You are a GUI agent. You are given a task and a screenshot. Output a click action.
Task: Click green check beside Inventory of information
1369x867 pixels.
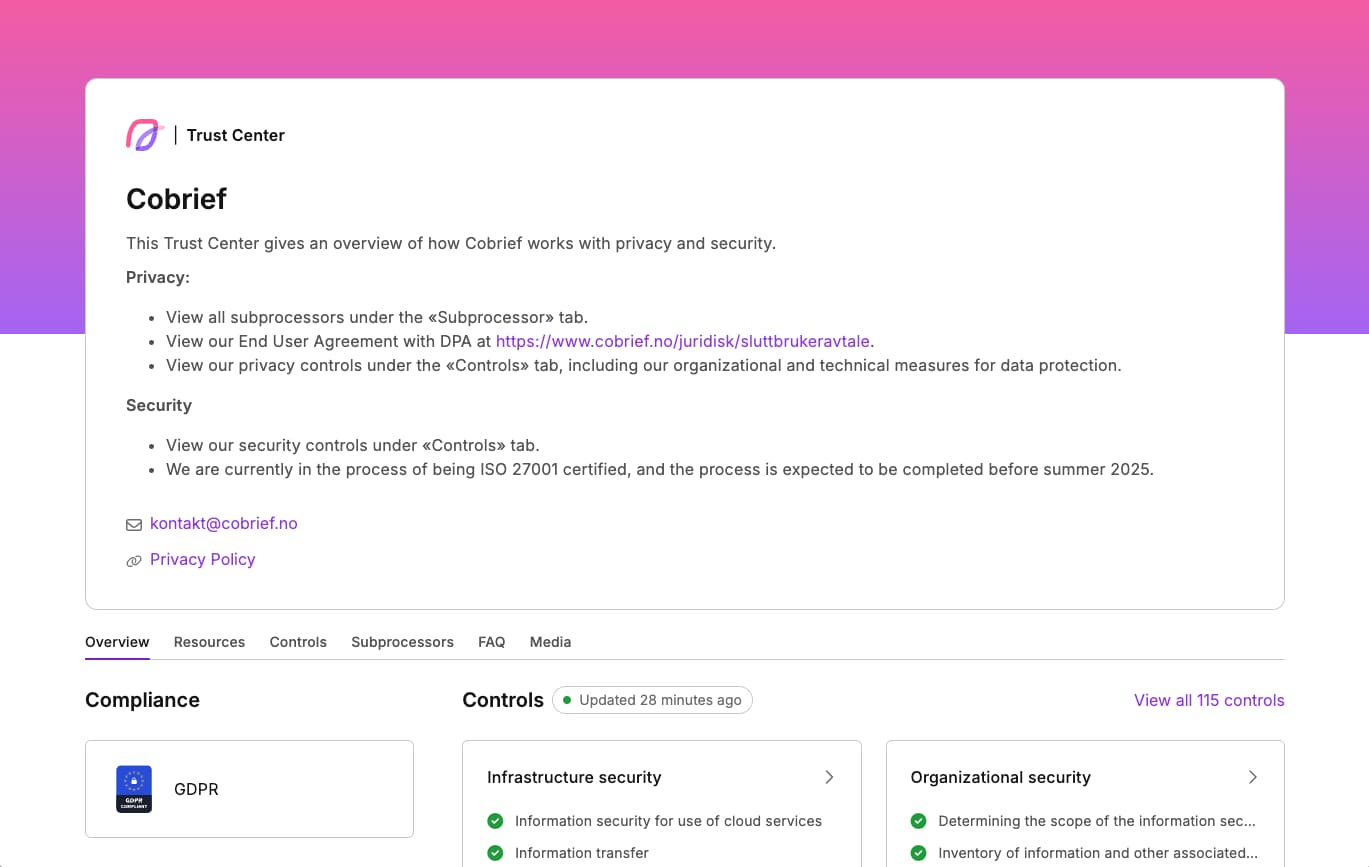click(918, 853)
